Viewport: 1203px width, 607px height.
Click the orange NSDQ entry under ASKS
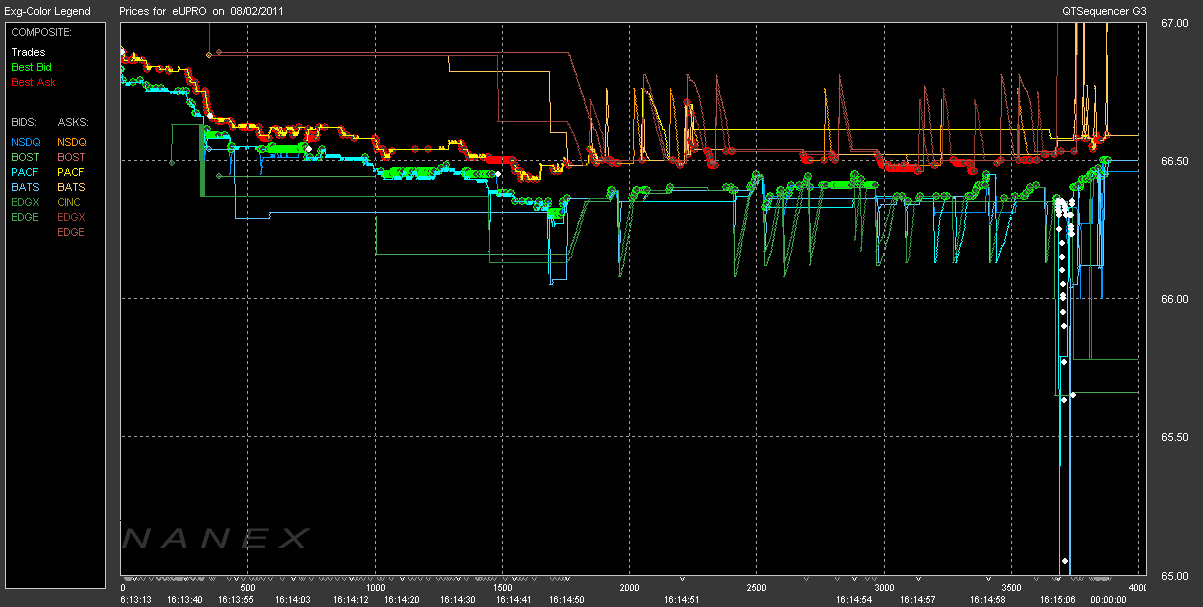coord(72,142)
